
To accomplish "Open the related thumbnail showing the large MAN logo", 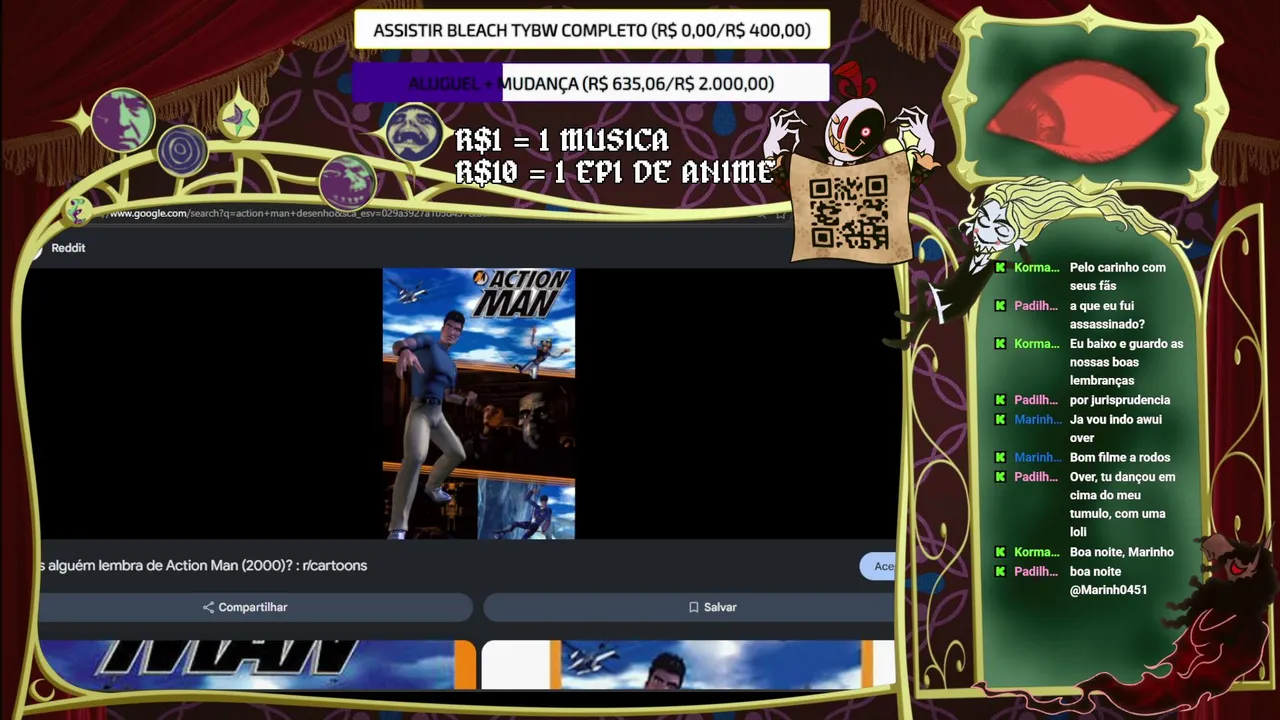I will 257,665.
